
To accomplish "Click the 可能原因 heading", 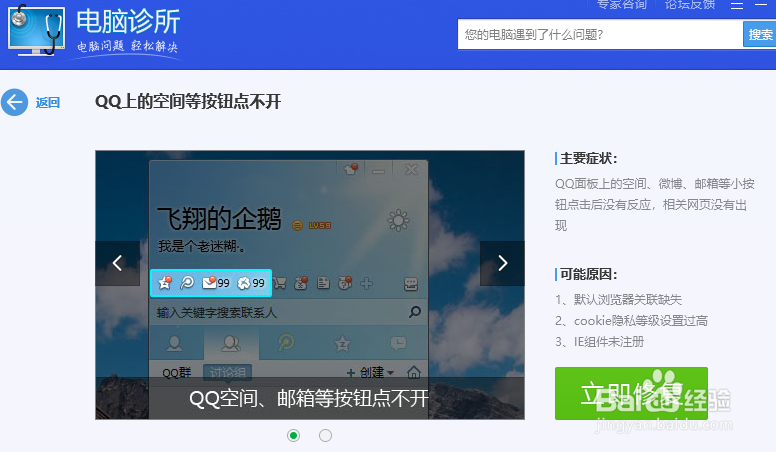I will [x=588, y=274].
